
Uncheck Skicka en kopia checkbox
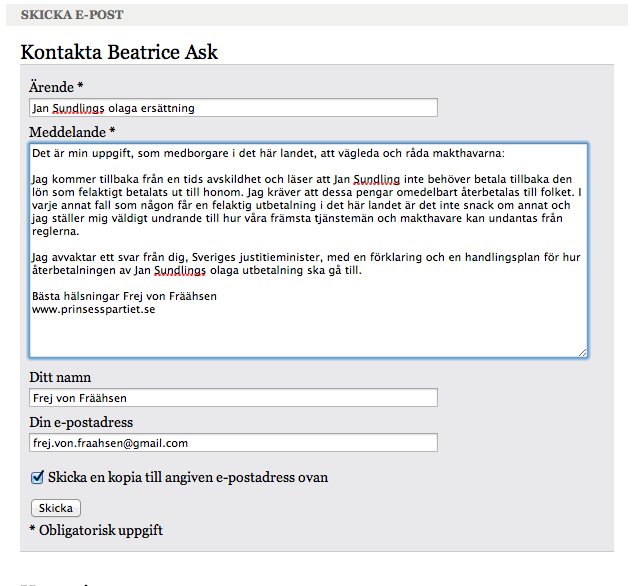[37, 477]
